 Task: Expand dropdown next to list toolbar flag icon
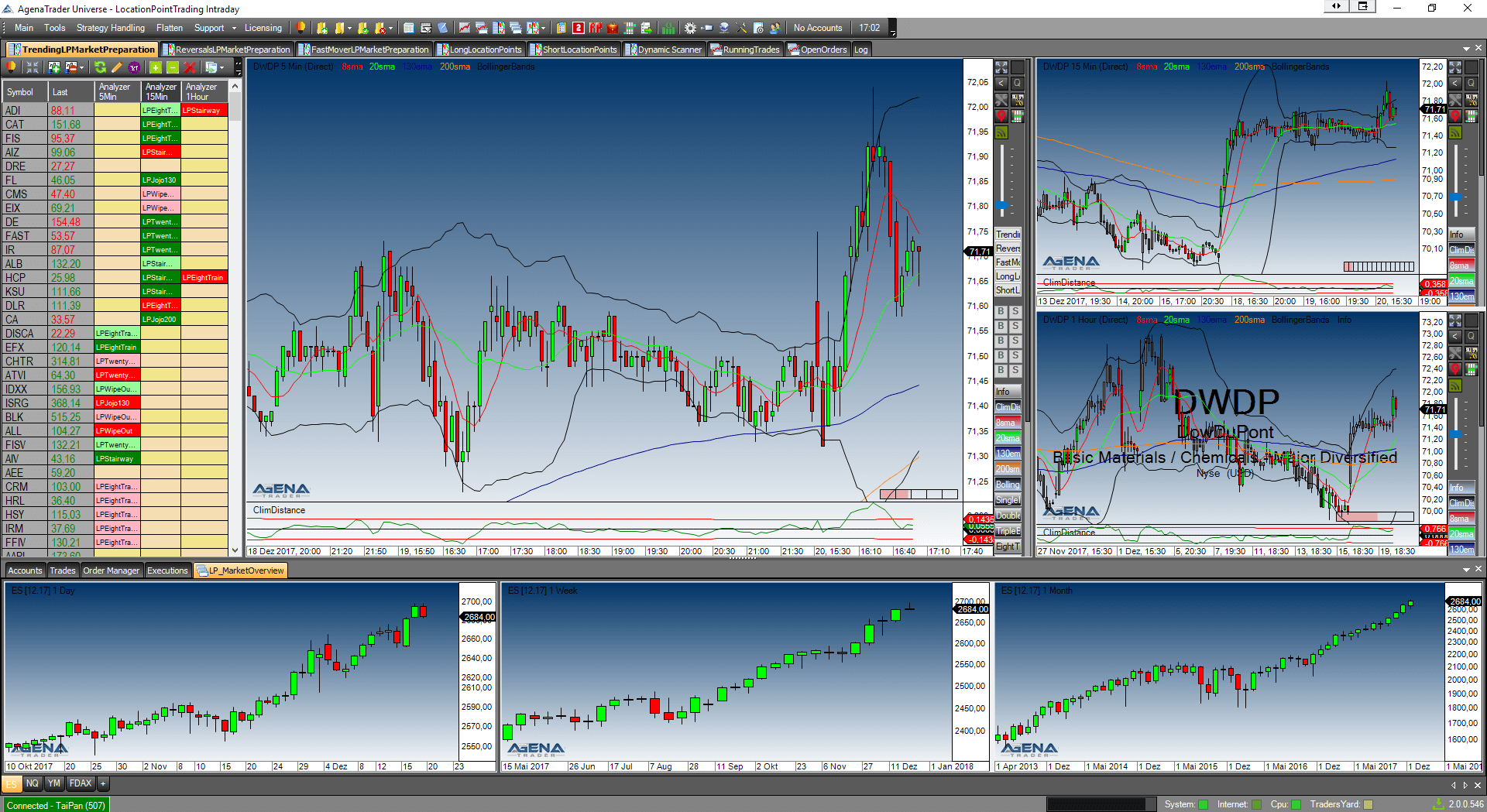(x=81, y=67)
